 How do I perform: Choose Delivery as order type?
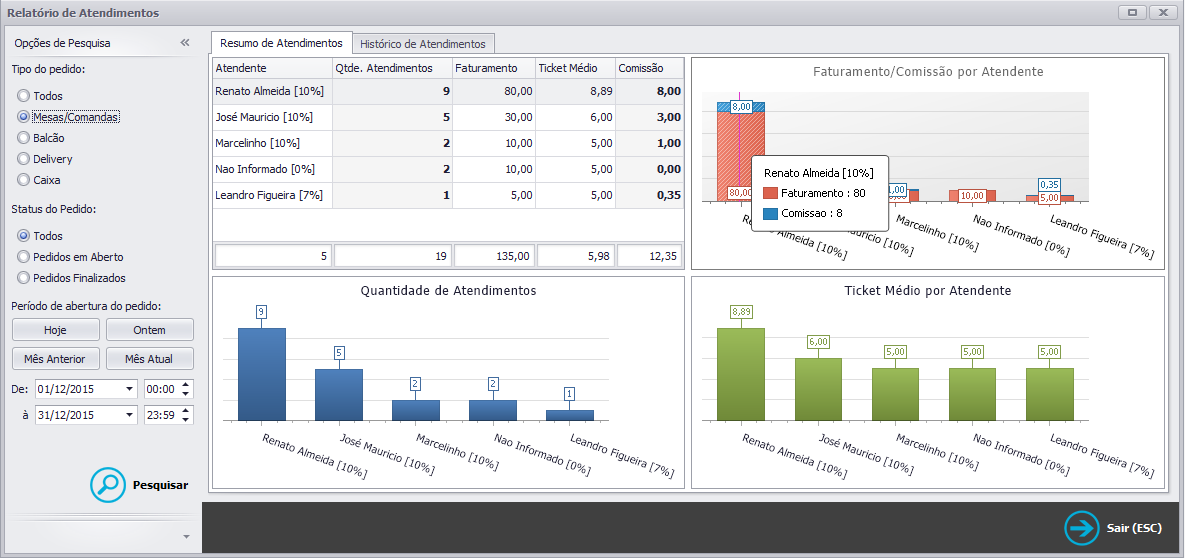(x=23, y=160)
